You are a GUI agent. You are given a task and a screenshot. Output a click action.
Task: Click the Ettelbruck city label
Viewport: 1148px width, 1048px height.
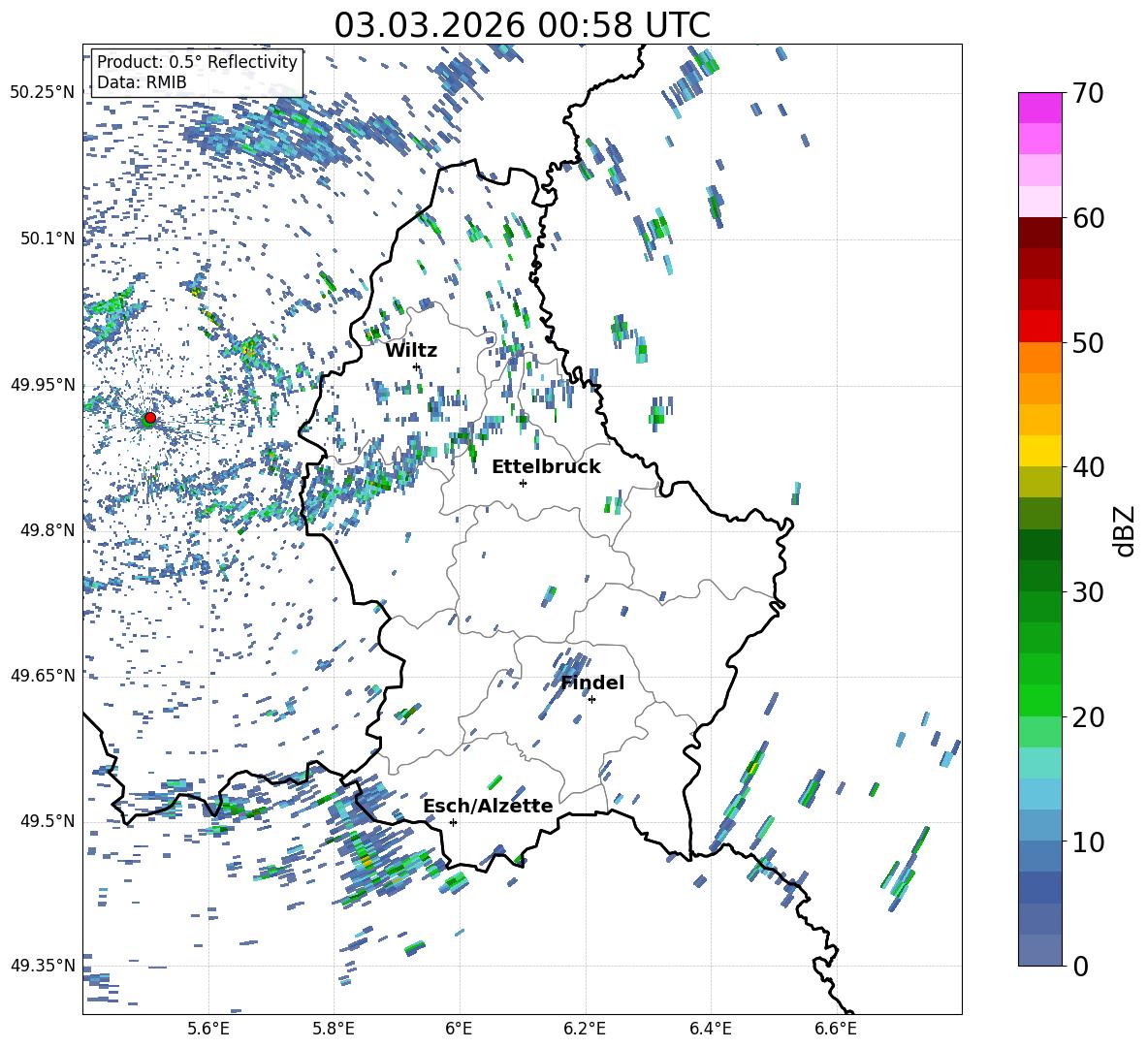(546, 467)
